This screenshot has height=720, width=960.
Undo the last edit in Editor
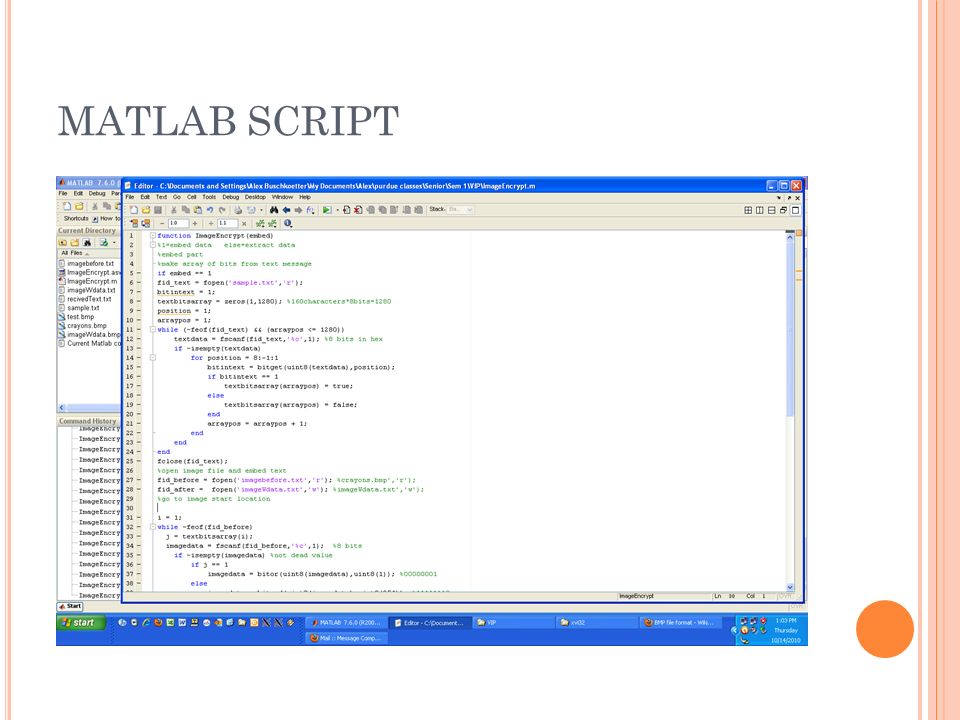(210, 210)
